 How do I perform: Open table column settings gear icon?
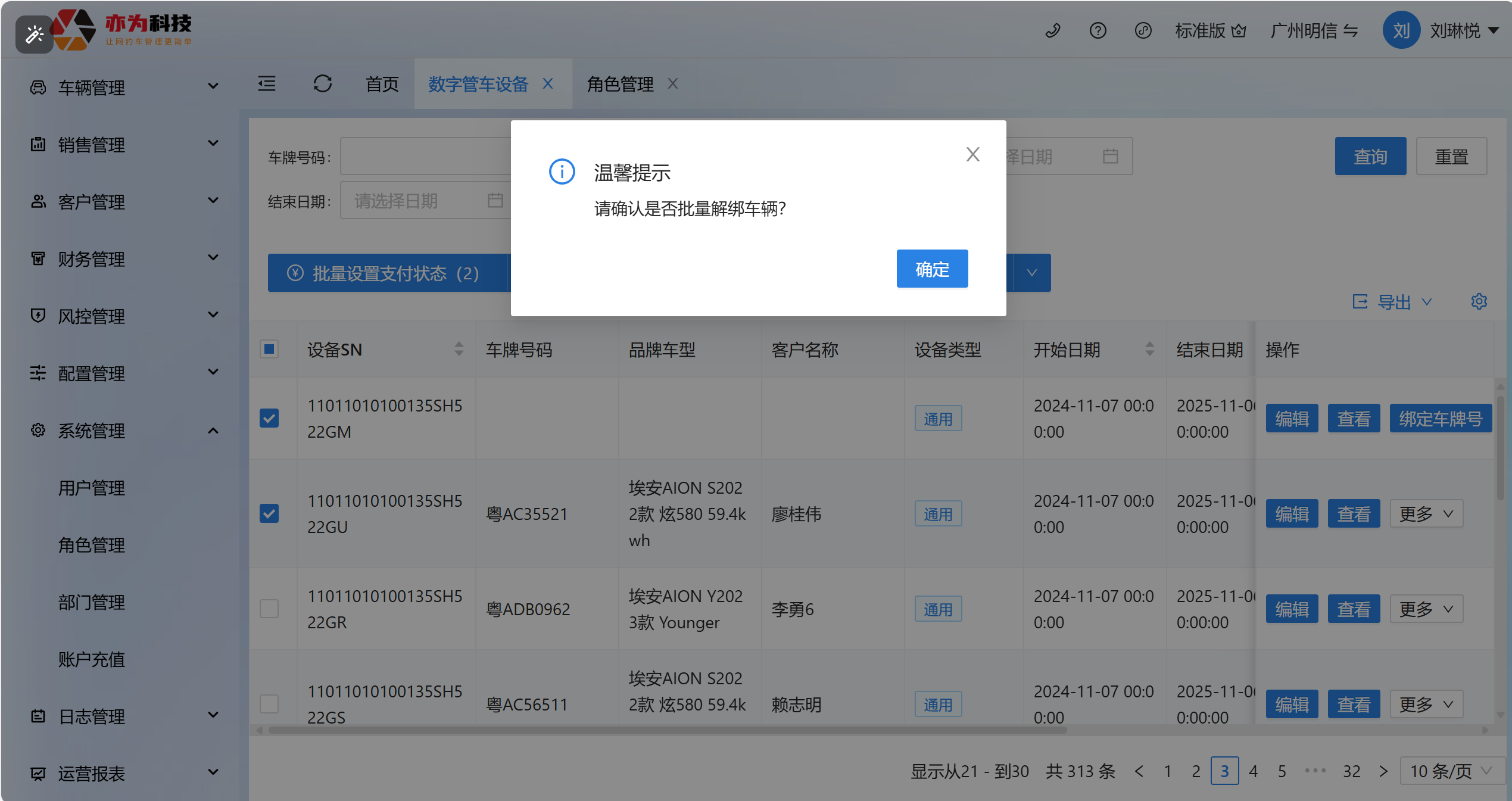pyautogui.click(x=1479, y=301)
